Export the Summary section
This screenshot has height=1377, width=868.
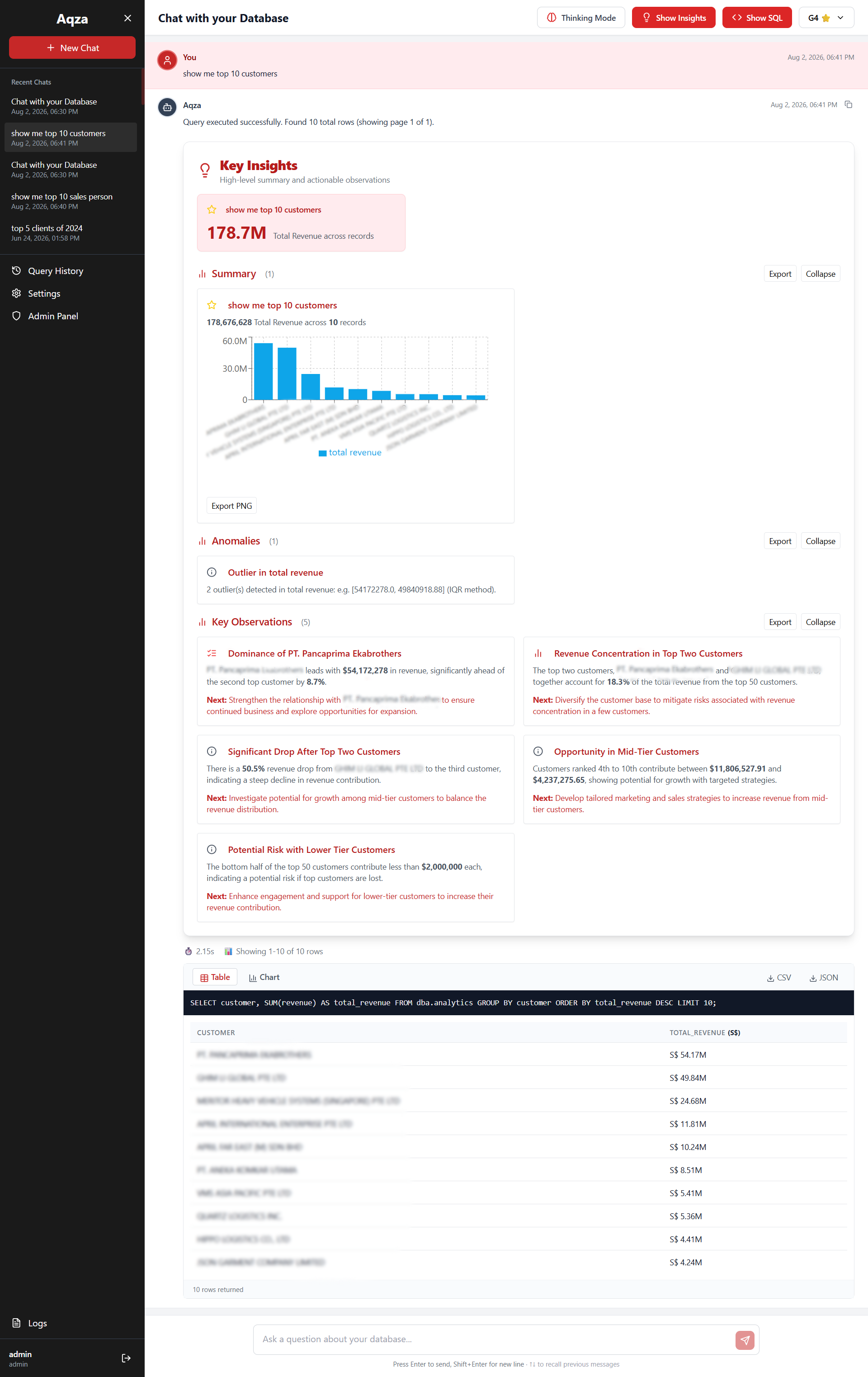pos(780,274)
